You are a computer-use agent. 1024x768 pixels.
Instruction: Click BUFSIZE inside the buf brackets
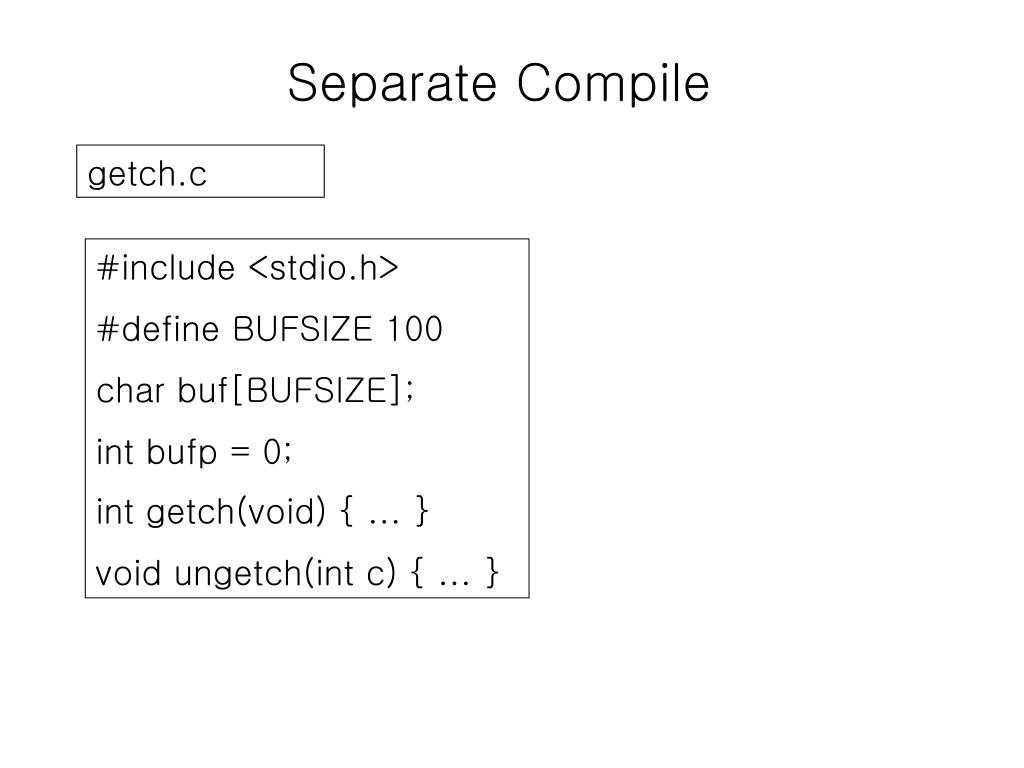[317, 391]
